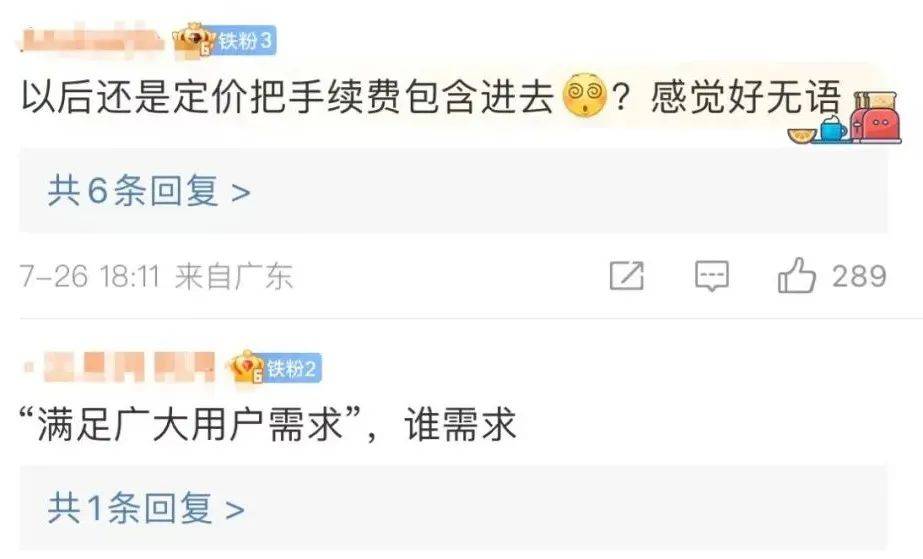Click the share icon on first comment
Screen dimensions: 923x559
[x=626, y=276]
